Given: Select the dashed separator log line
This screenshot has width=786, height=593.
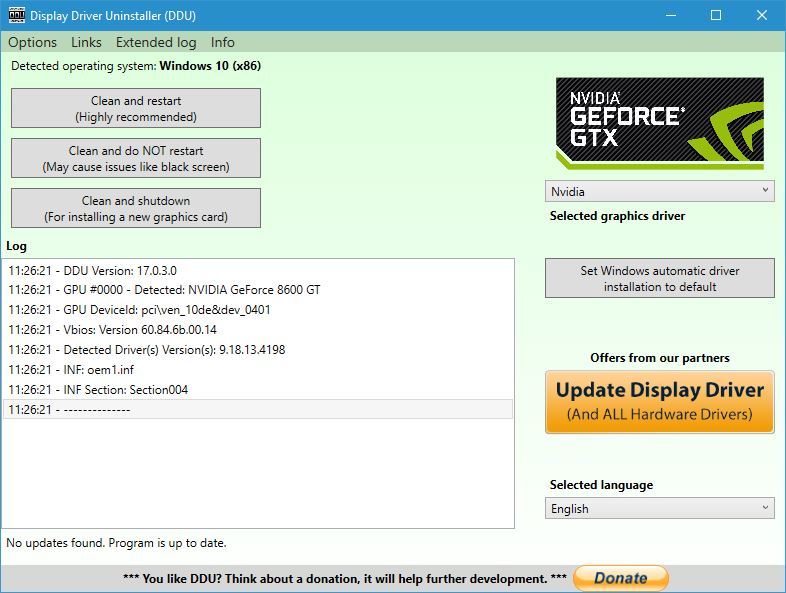Looking at the screenshot, I should (258, 410).
